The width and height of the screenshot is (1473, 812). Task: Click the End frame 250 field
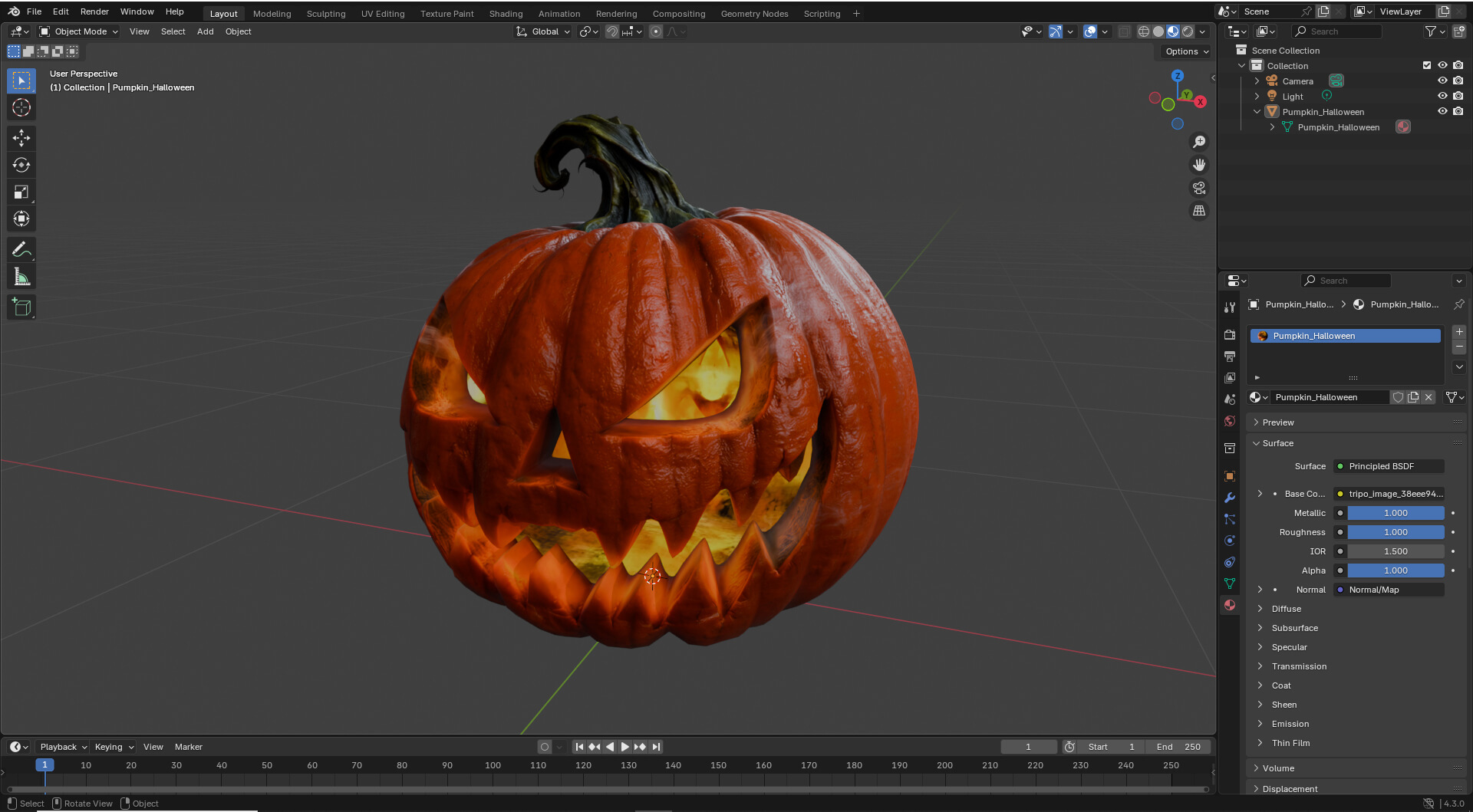pos(1178,747)
